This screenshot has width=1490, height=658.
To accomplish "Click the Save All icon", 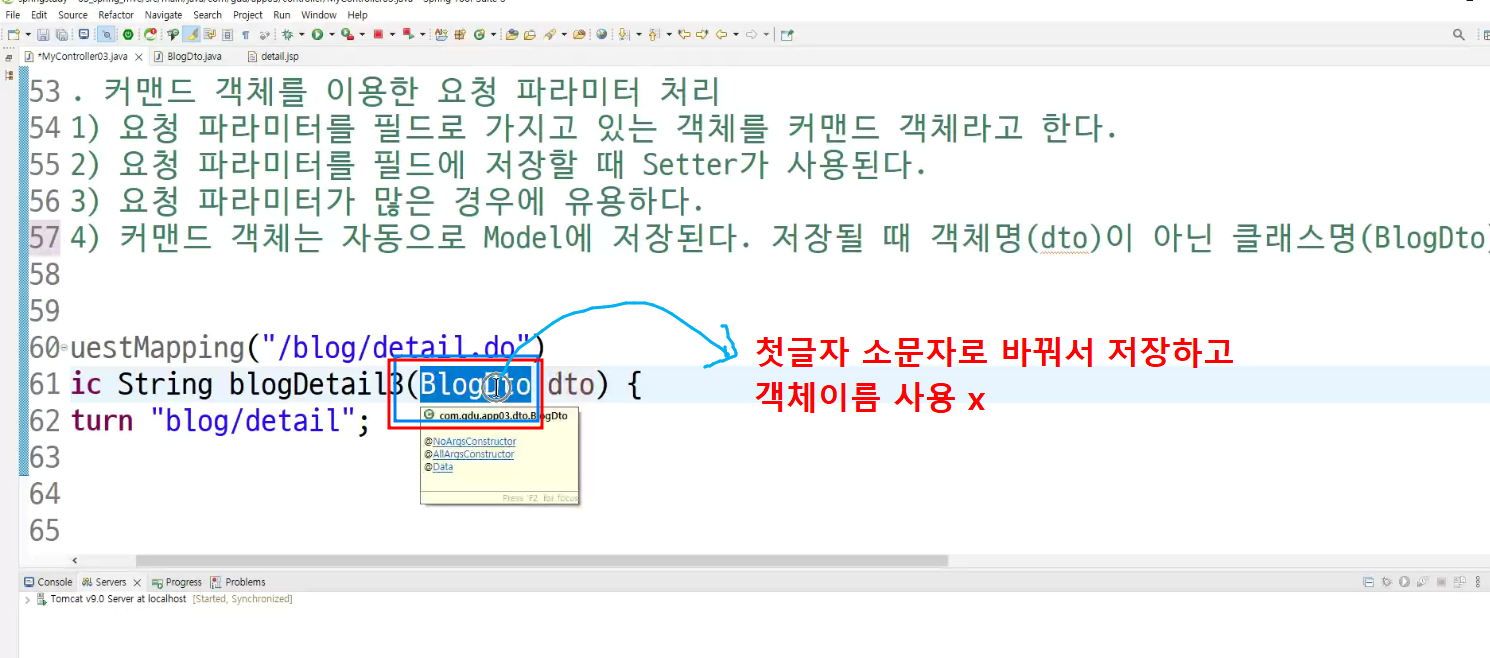I will pyautogui.click(x=62, y=34).
